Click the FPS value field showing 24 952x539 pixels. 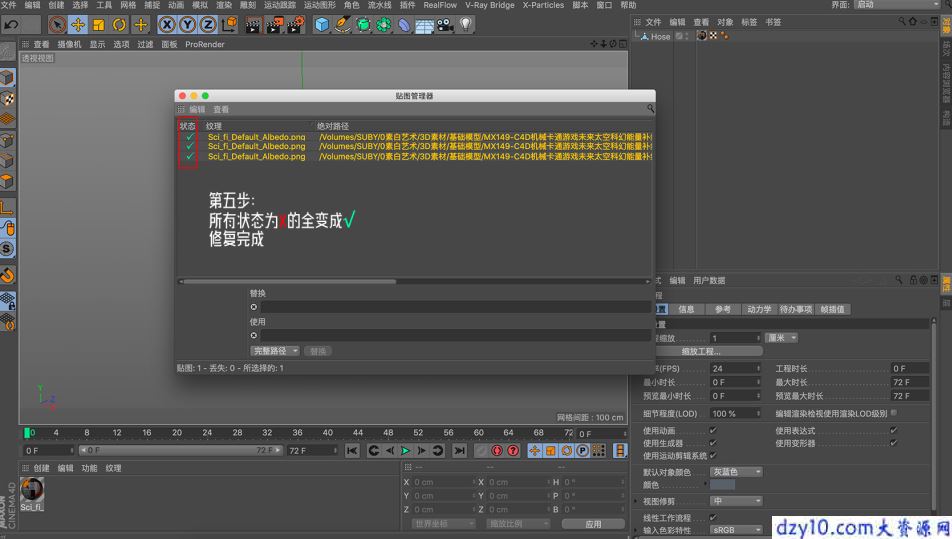pos(735,368)
